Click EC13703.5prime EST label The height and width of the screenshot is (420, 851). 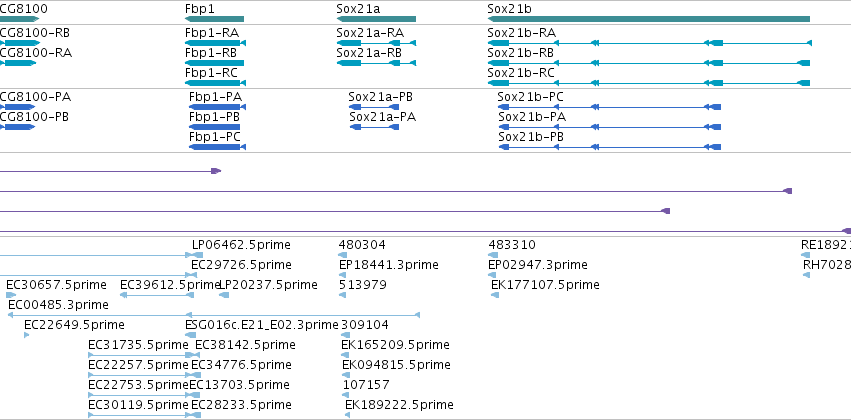[239, 385]
